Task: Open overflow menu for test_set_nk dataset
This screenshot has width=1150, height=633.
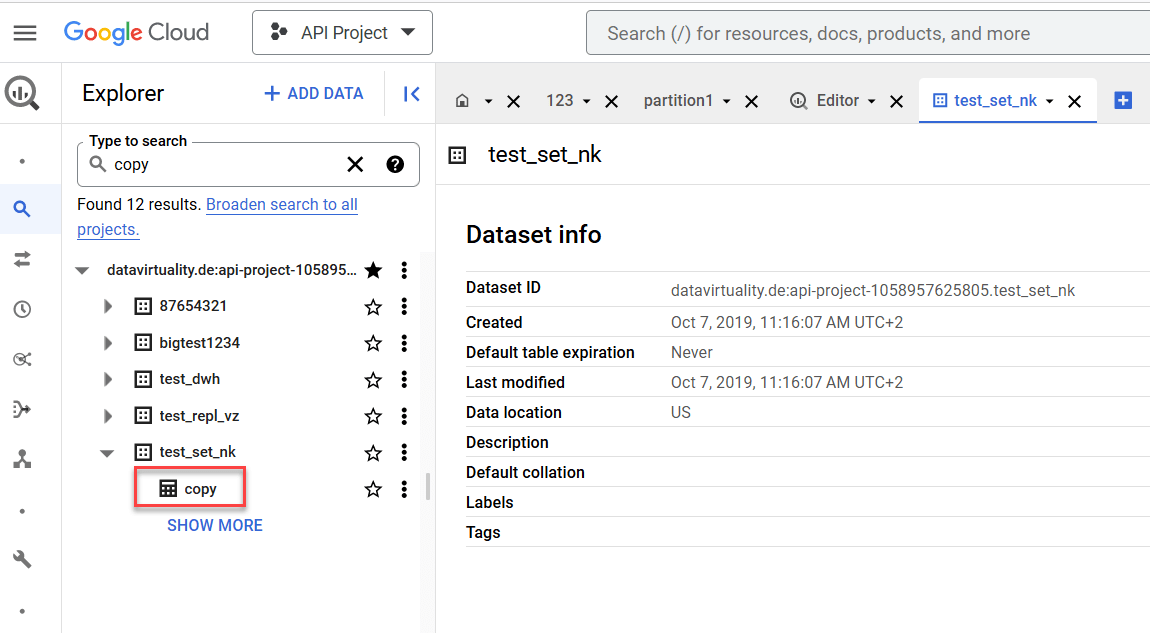Action: [x=404, y=452]
